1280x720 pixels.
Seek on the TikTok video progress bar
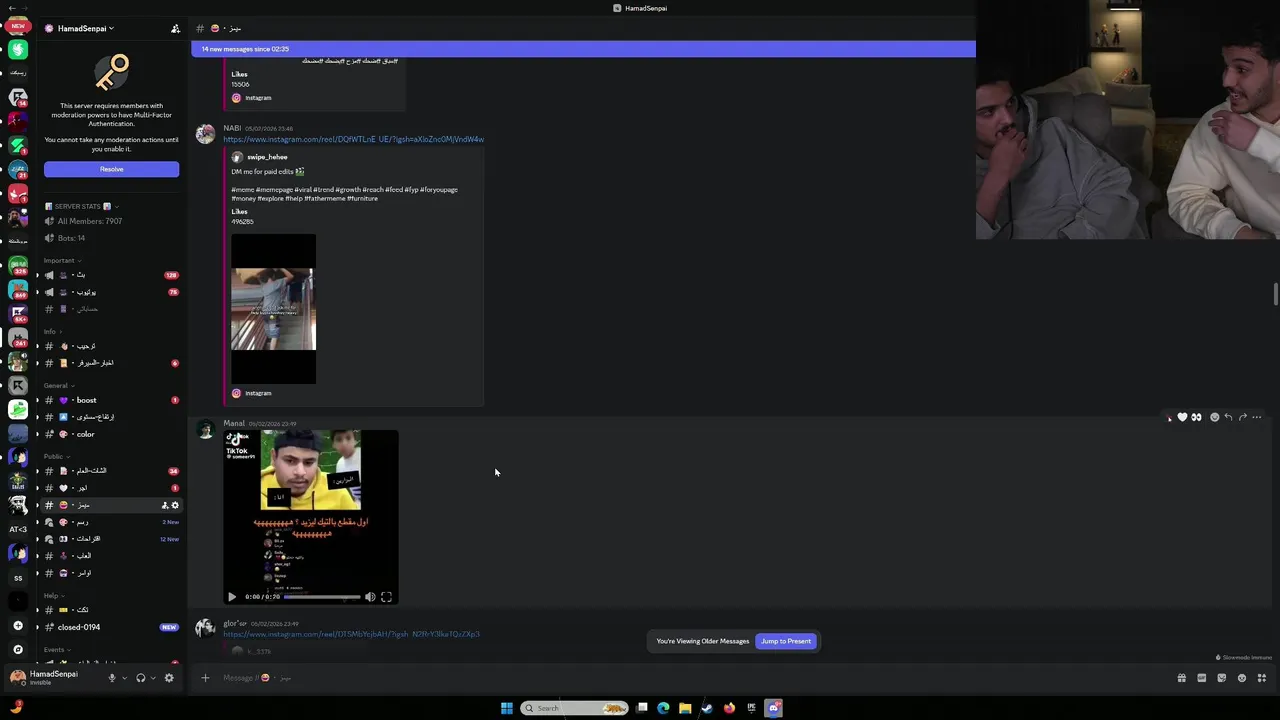coord(322,597)
